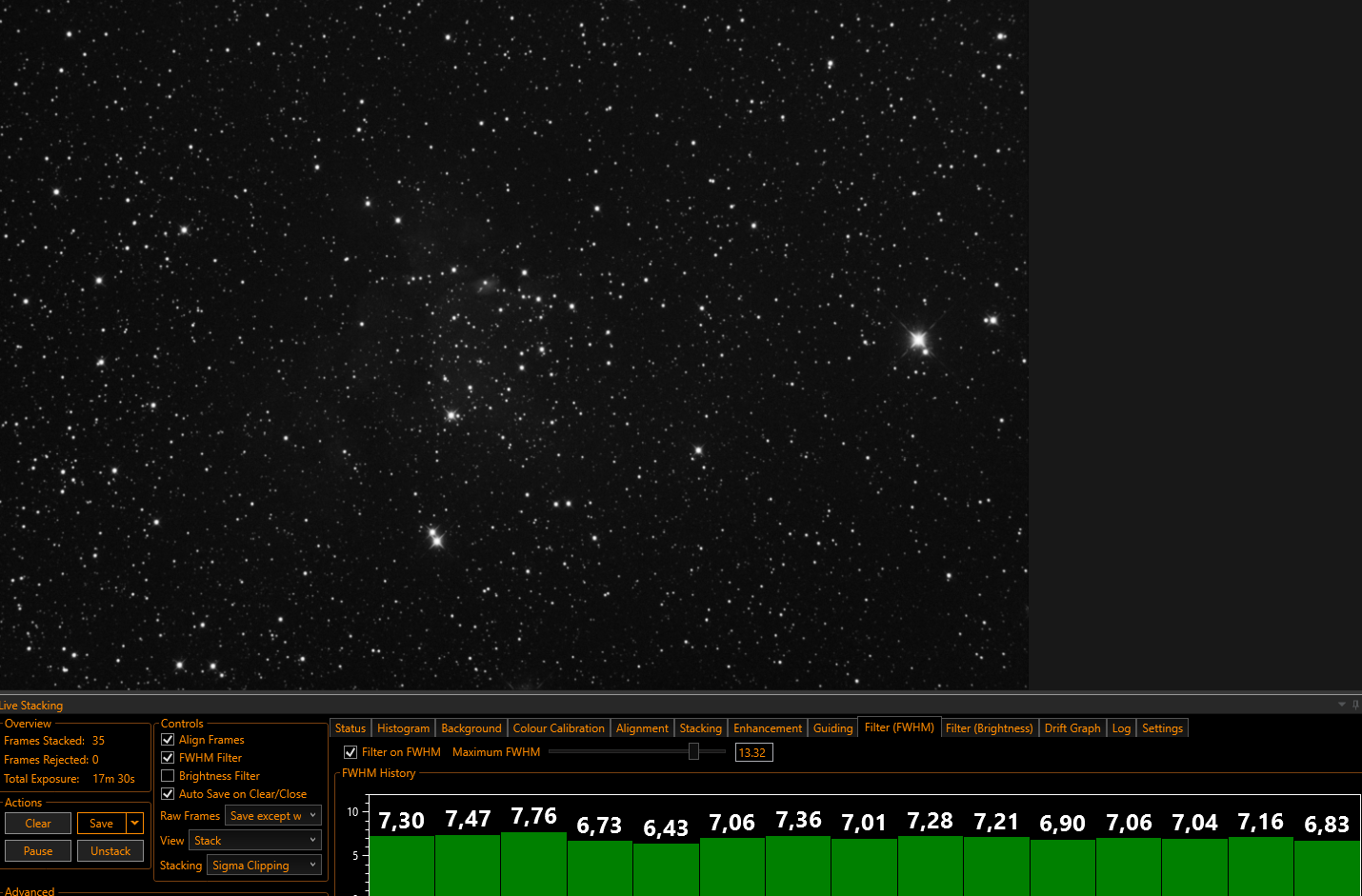Go to the Colour Calibration tab
The height and width of the screenshot is (896, 1362).
point(559,728)
